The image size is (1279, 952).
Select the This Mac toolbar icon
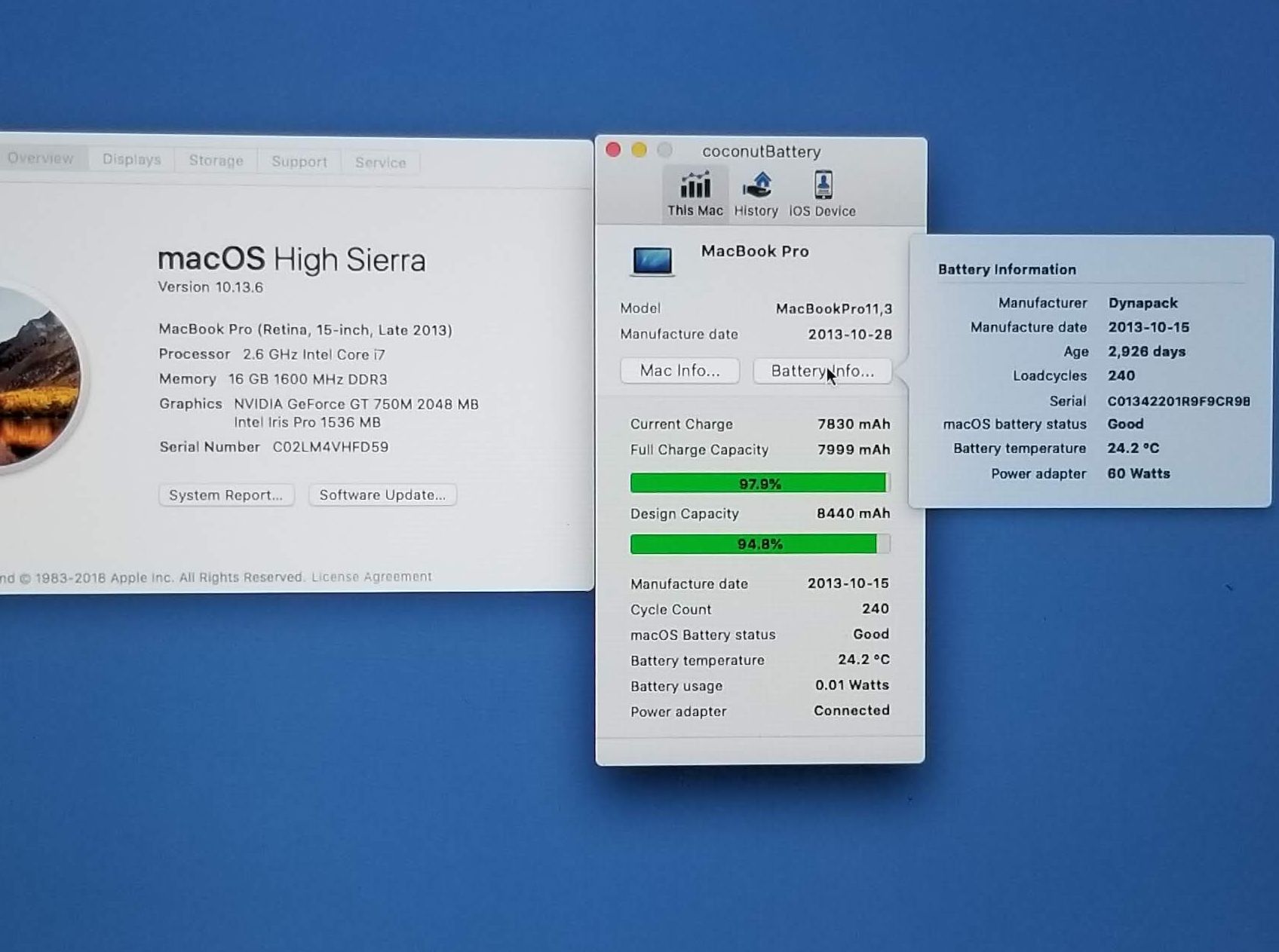[695, 194]
